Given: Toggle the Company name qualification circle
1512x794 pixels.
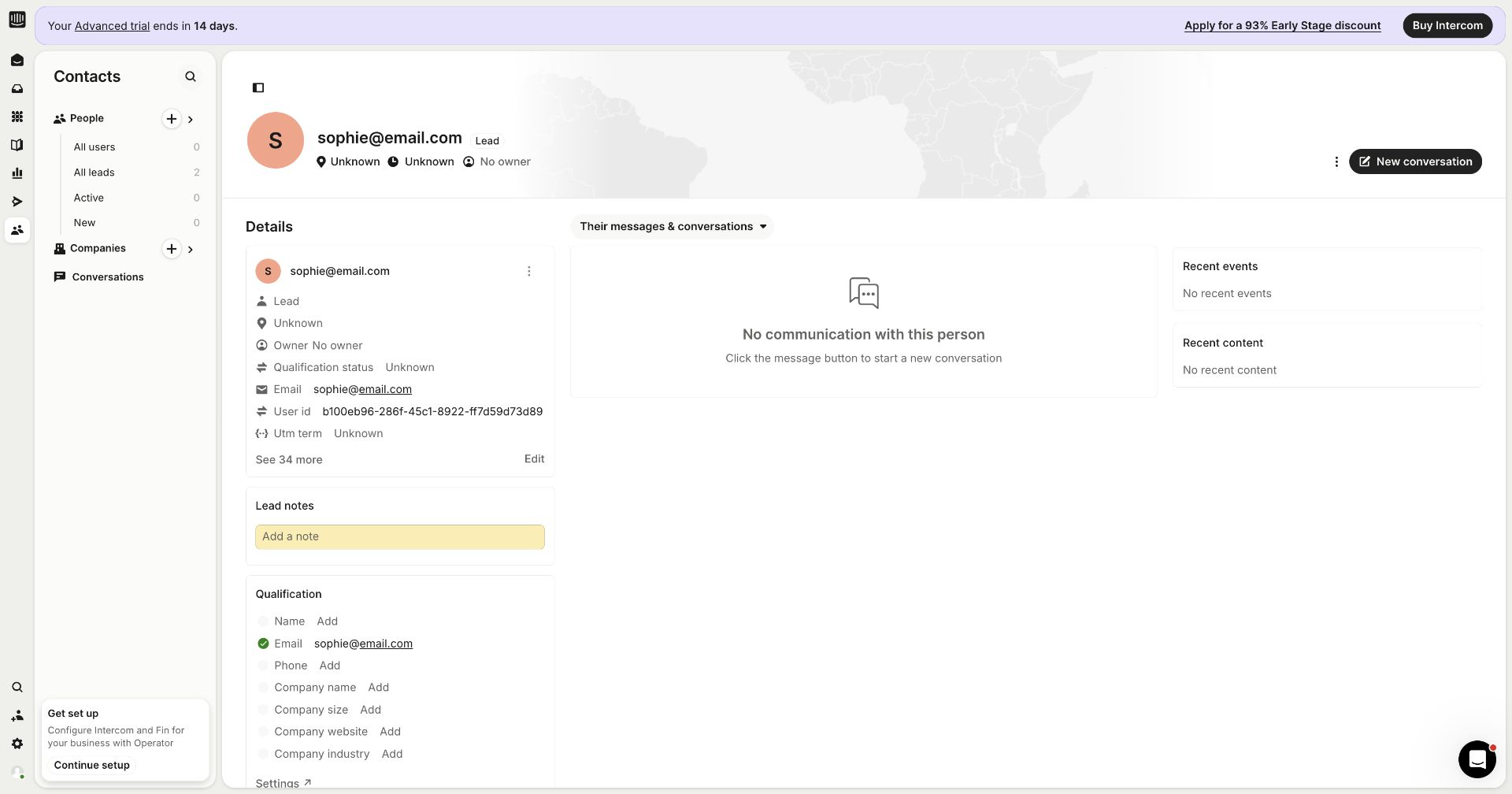Looking at the screenshot, I should coord(264,688).
